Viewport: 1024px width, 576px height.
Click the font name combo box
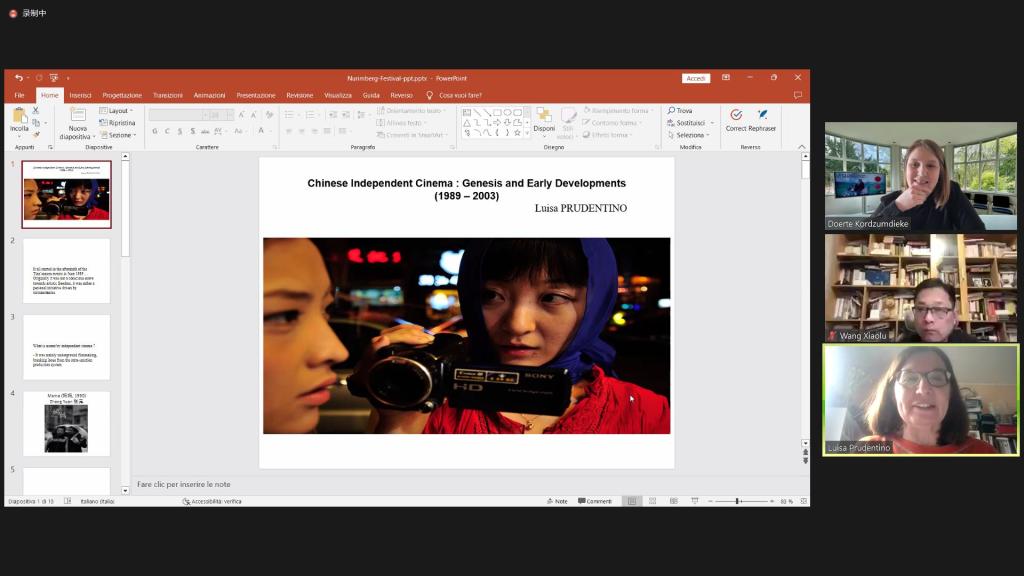177,115
